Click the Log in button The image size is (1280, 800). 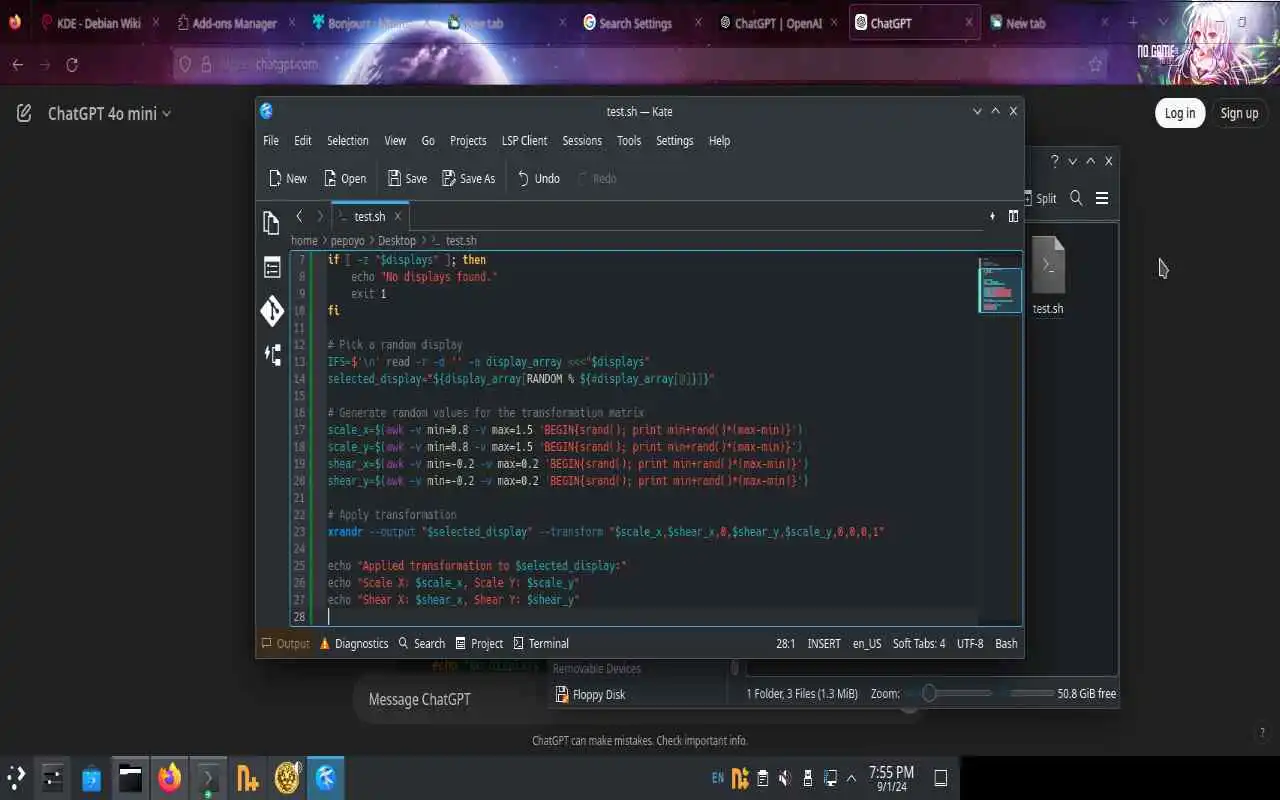point(1180,113)
